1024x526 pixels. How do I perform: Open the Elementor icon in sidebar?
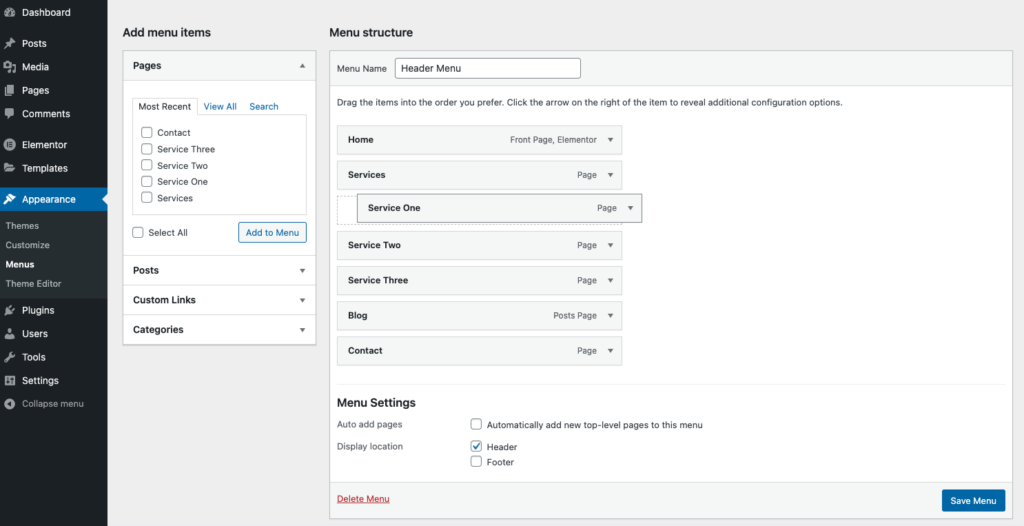point(9,144)
